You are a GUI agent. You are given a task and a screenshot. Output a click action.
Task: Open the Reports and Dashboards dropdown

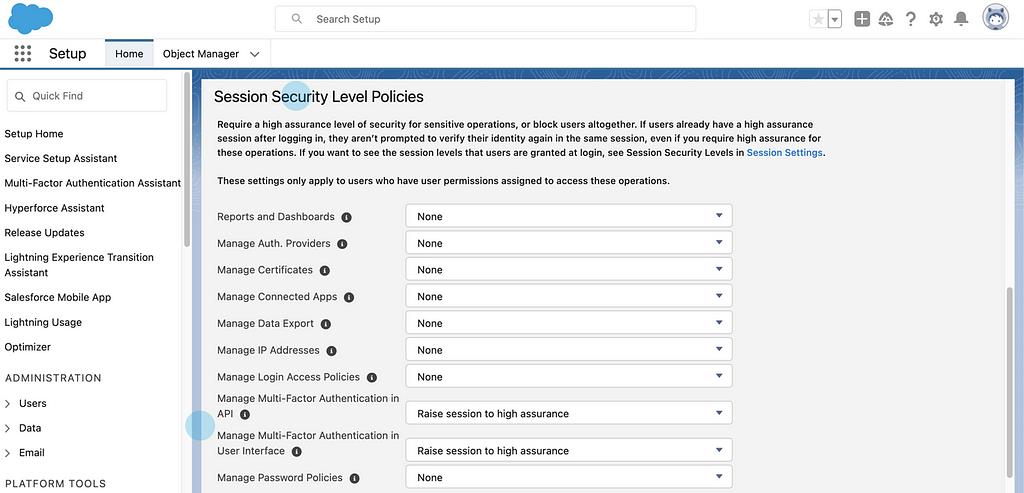tap(568, 216)
